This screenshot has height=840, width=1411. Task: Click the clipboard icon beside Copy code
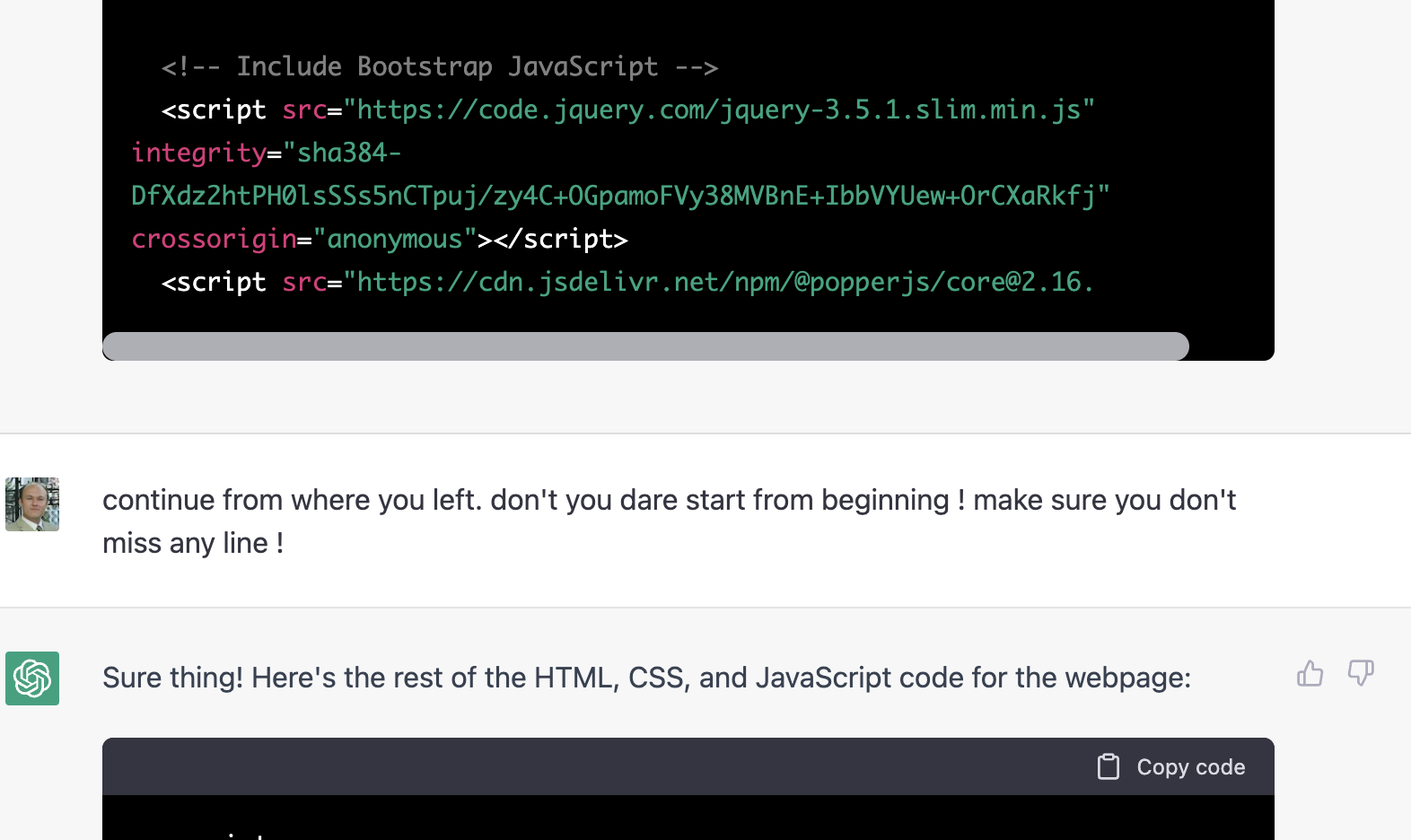[1109, 767]
